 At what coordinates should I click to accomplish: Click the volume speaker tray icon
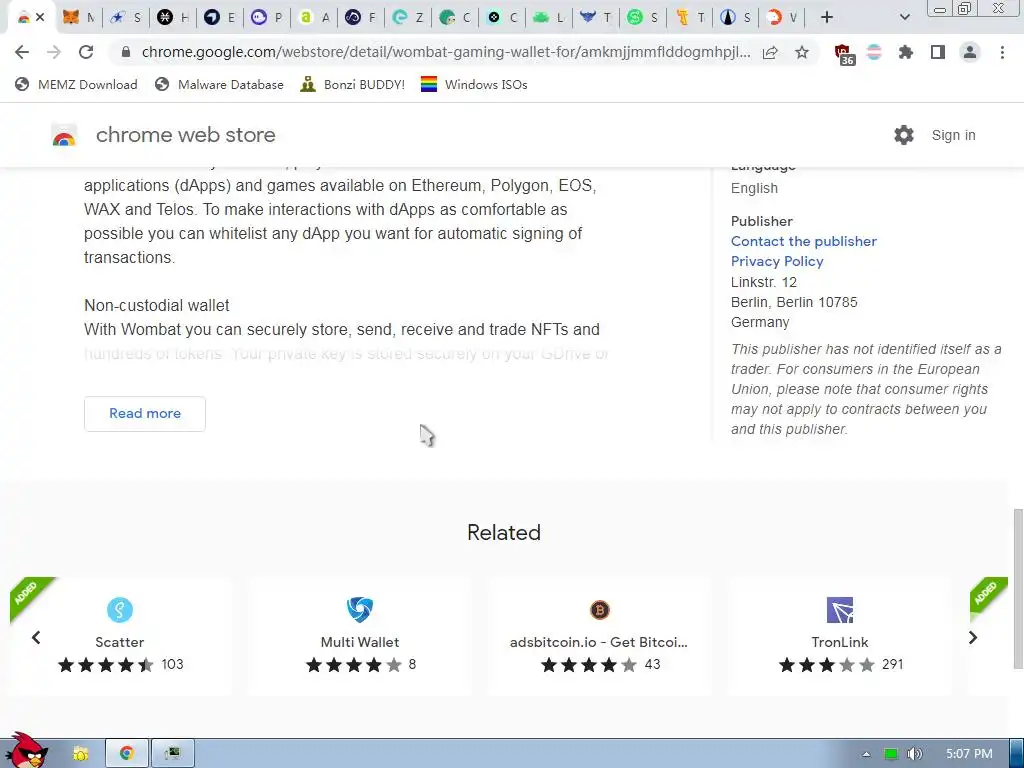(914, 754)
